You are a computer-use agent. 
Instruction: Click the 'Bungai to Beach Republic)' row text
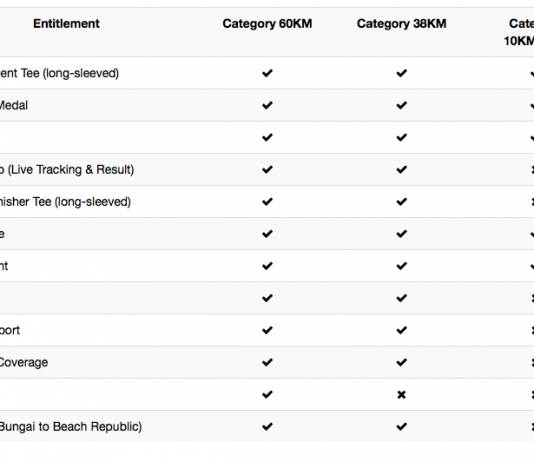coord(71,427)
